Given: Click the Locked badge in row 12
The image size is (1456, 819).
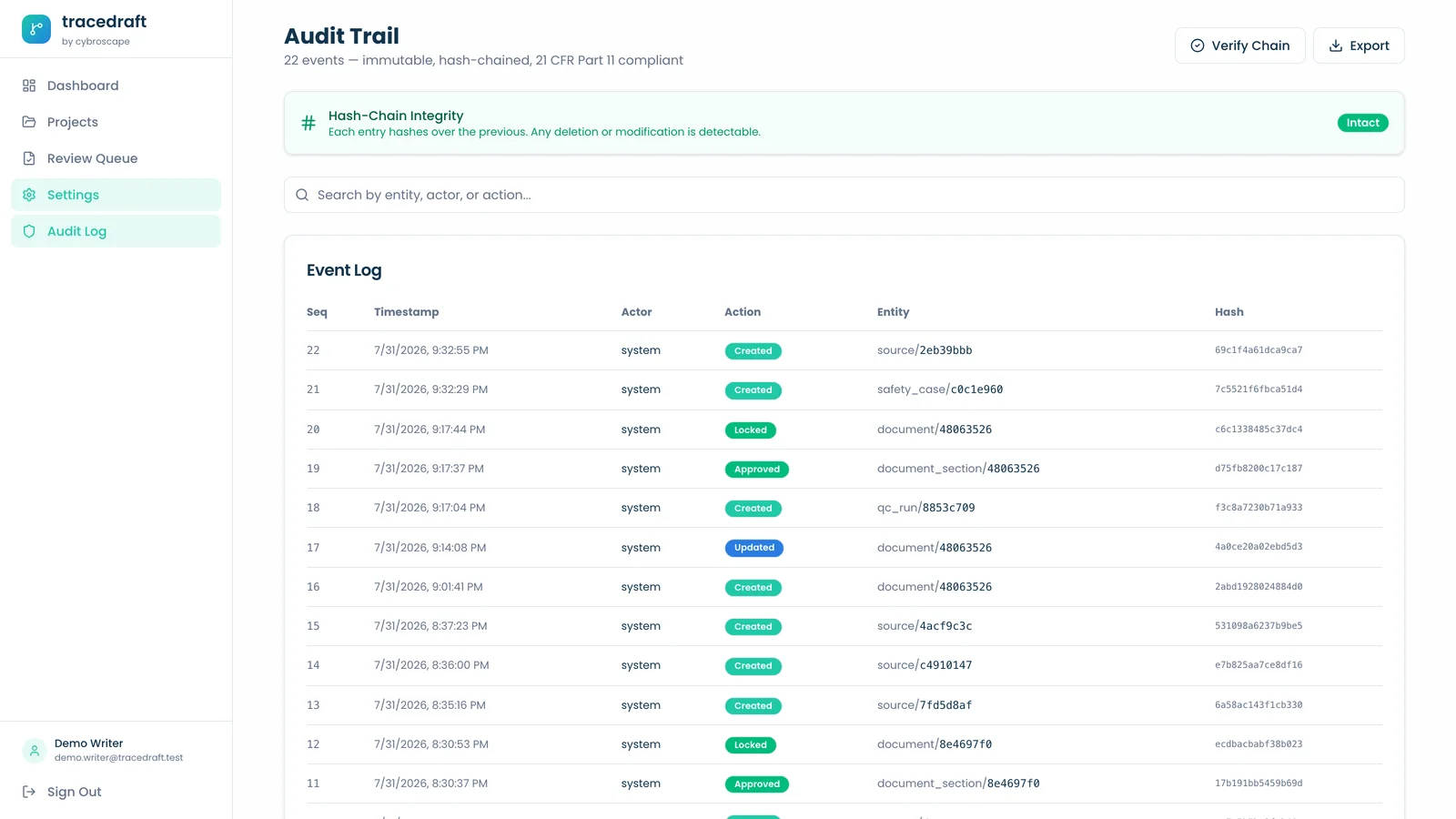Looking at the screenshot, I should tap(750, 745).
